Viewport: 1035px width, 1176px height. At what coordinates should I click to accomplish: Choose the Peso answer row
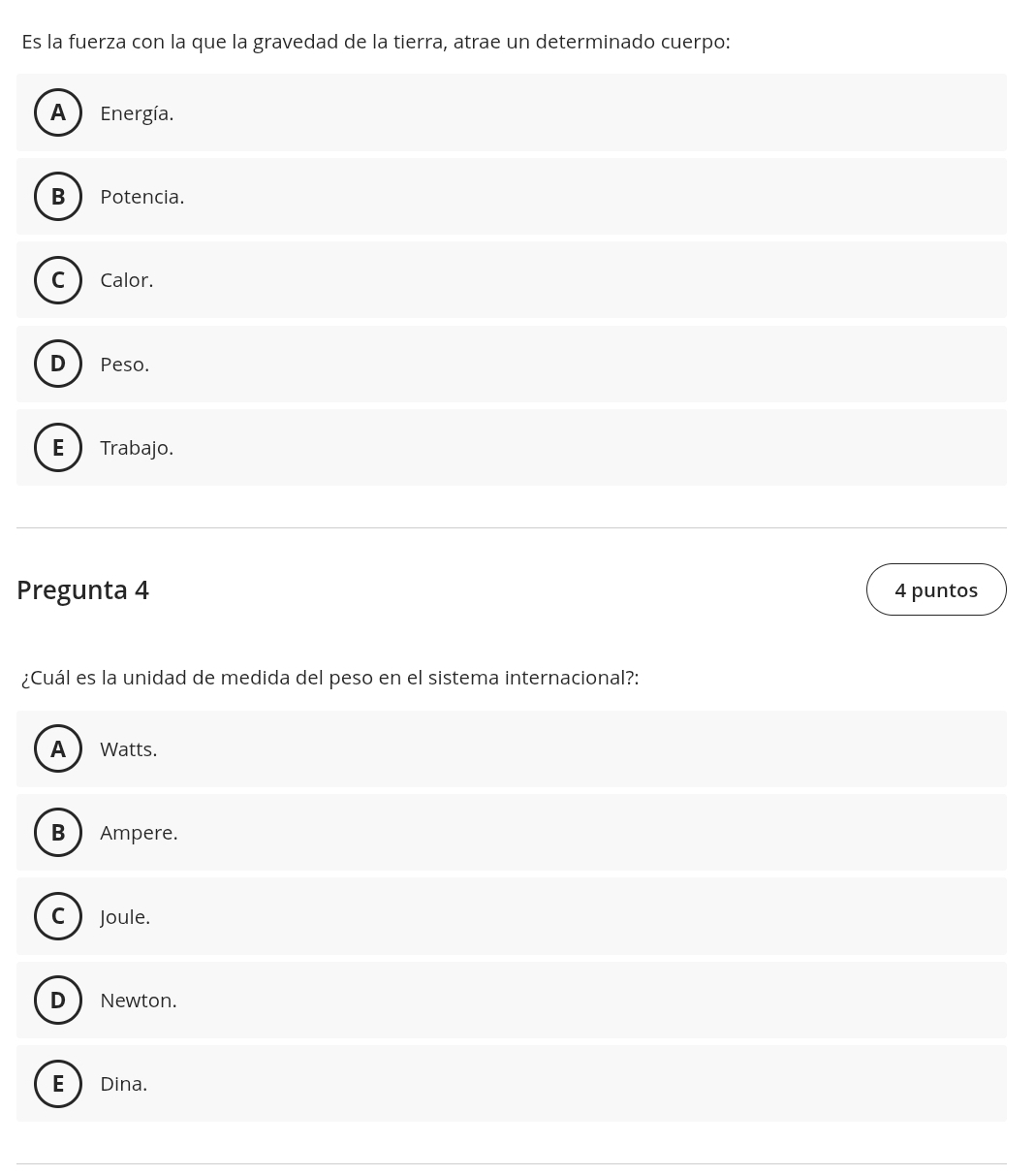click(x=512, y=364)
